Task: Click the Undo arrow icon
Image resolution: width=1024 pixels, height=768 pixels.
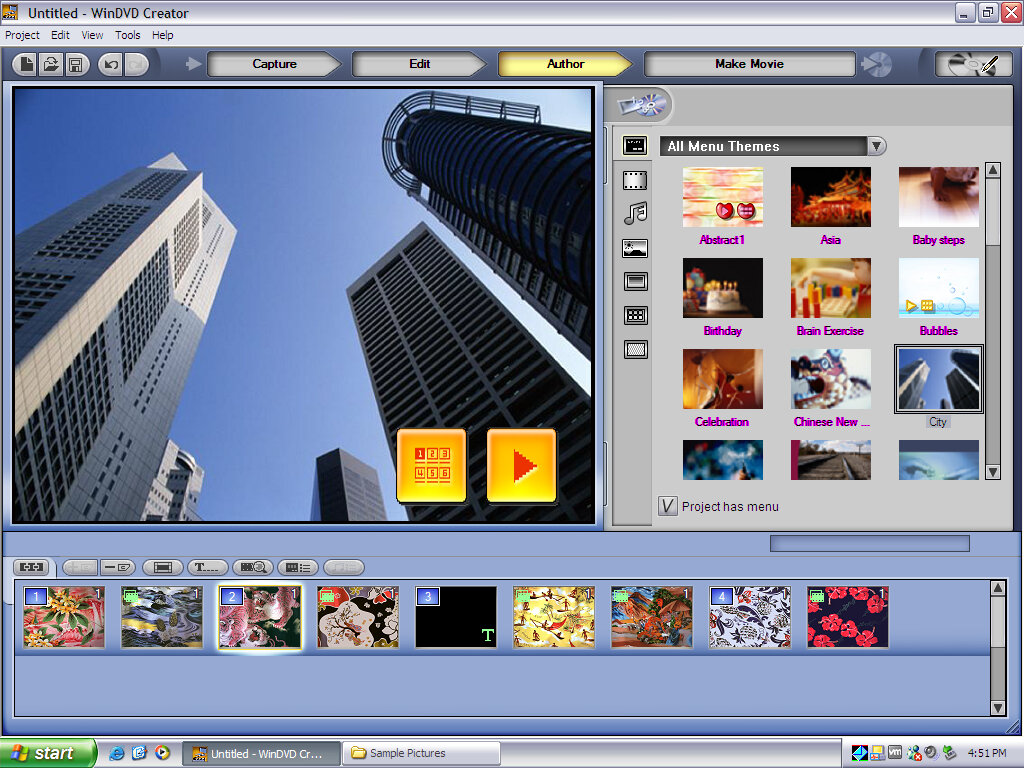Action: [x=111, y=64]
